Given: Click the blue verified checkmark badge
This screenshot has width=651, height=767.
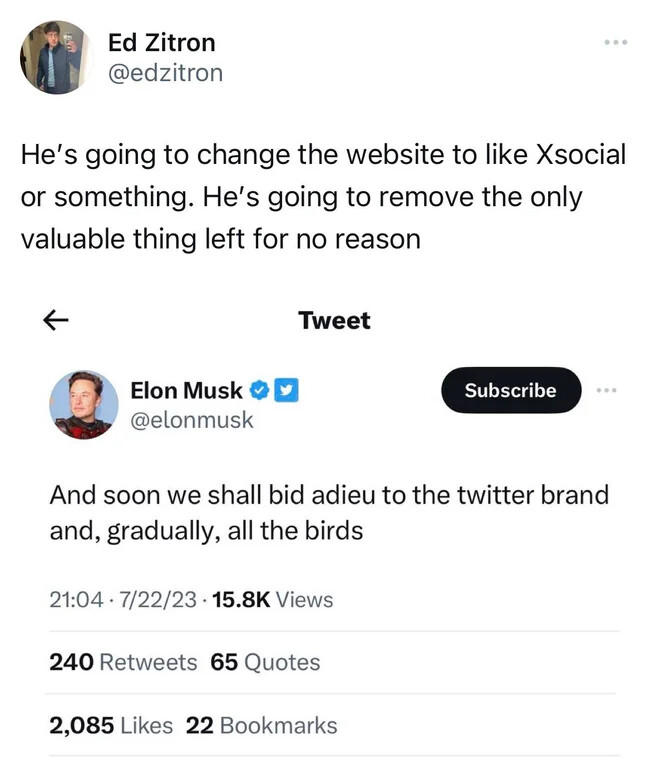Looking at the screenshot, I should (260, 390).
